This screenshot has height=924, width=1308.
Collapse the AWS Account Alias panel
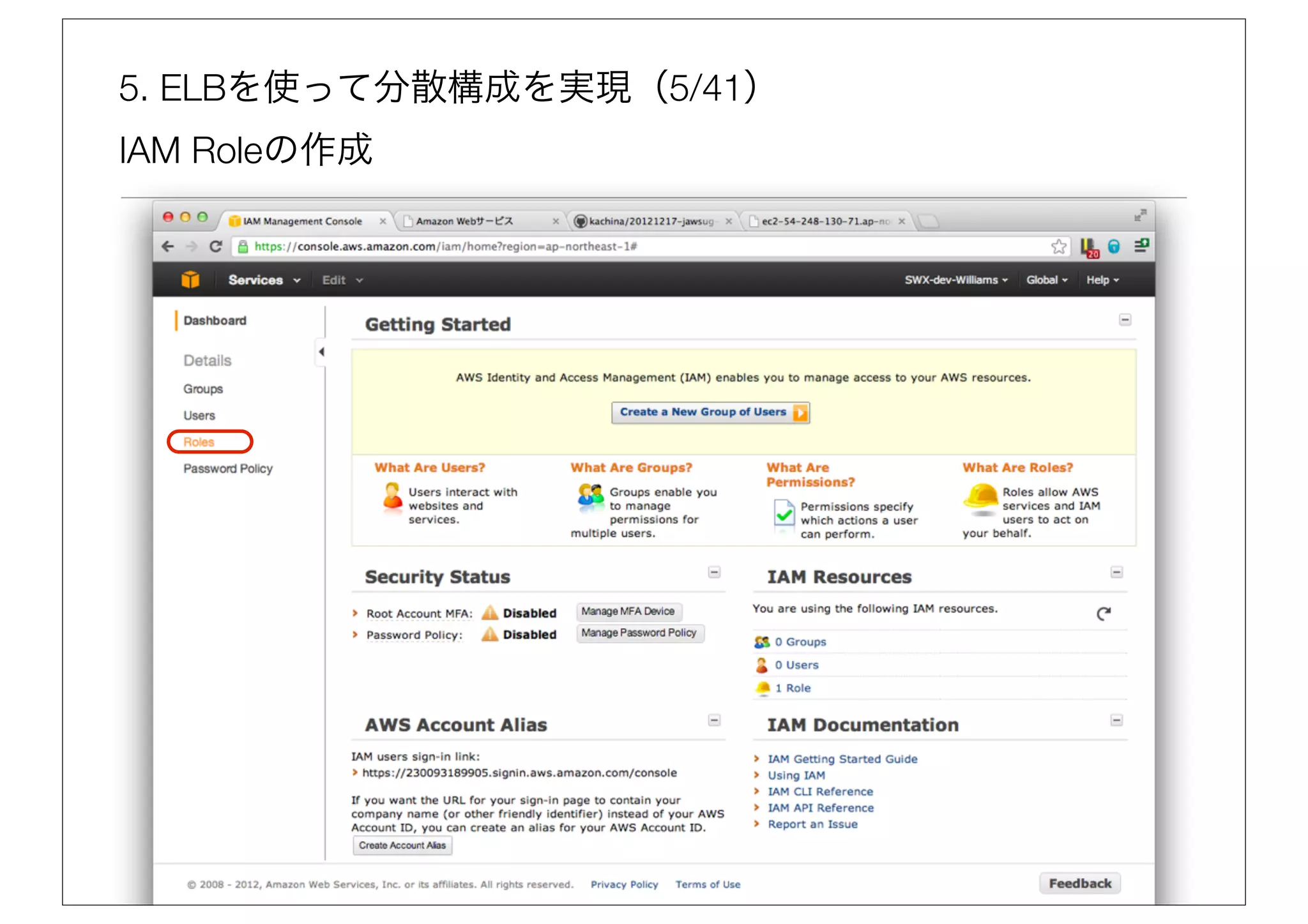click(x=715, y=721)
